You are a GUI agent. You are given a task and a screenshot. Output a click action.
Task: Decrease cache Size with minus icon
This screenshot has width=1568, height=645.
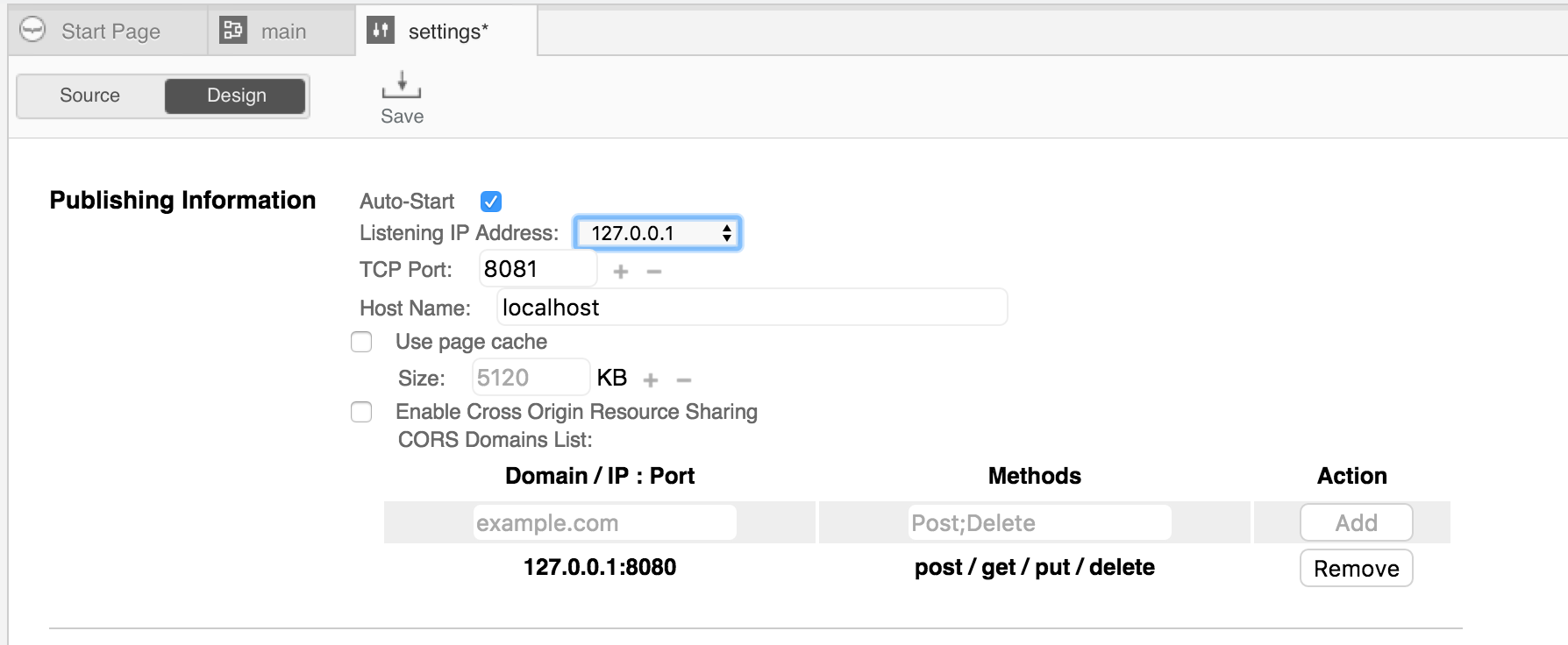pos(684,380)
